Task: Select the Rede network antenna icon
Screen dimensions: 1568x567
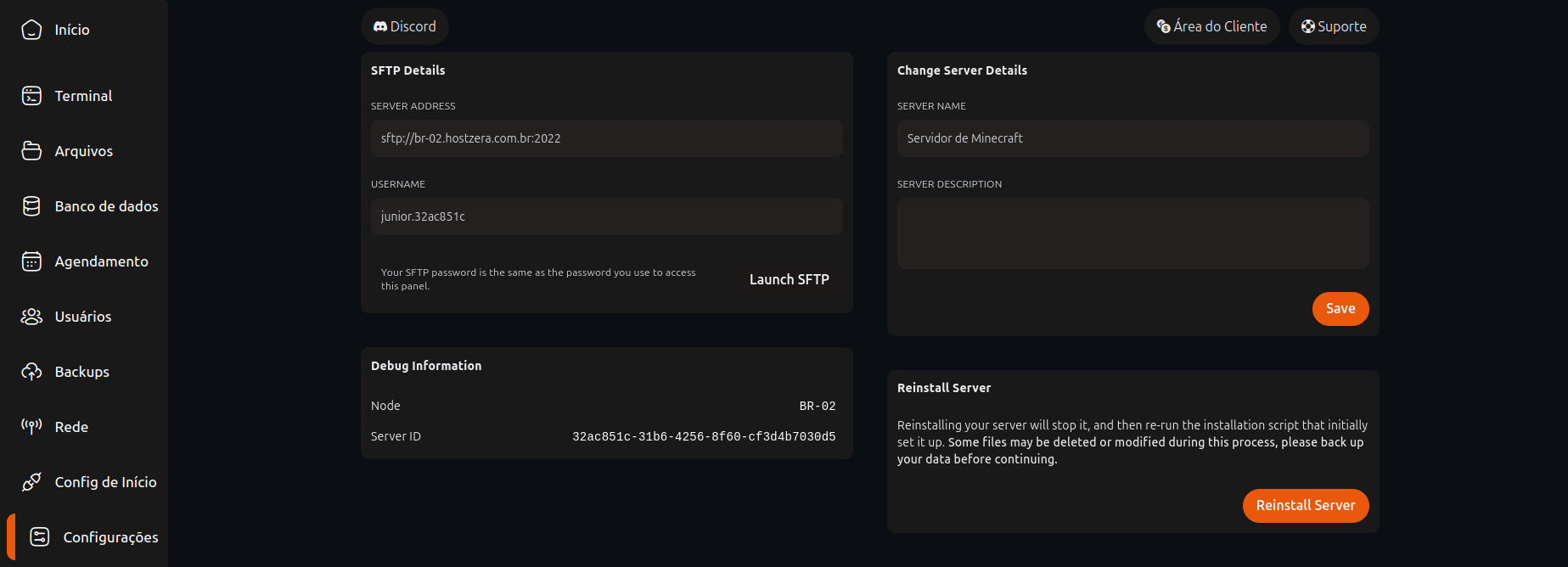Action: (x=31, y=427)
